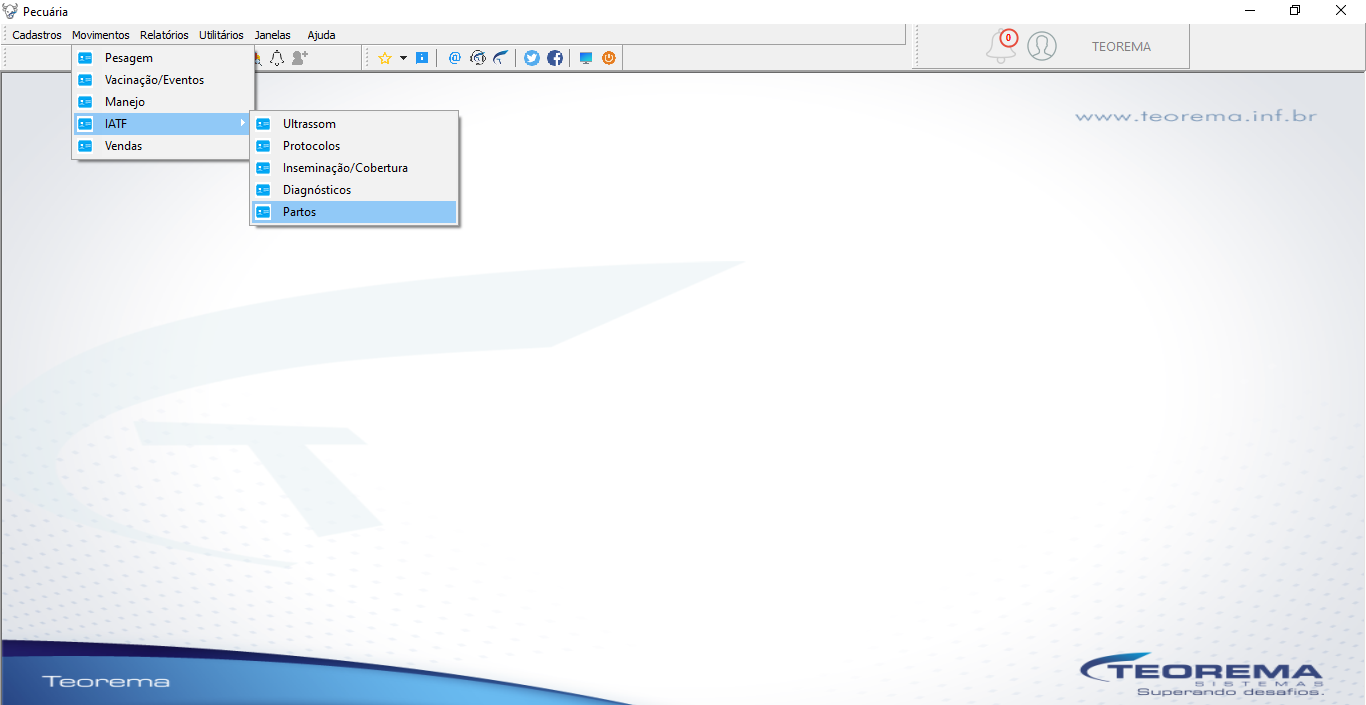Click the blue monitor icon
Image resolution: width=1366 pixels, height=705 pixels.
tap(586, 58)
